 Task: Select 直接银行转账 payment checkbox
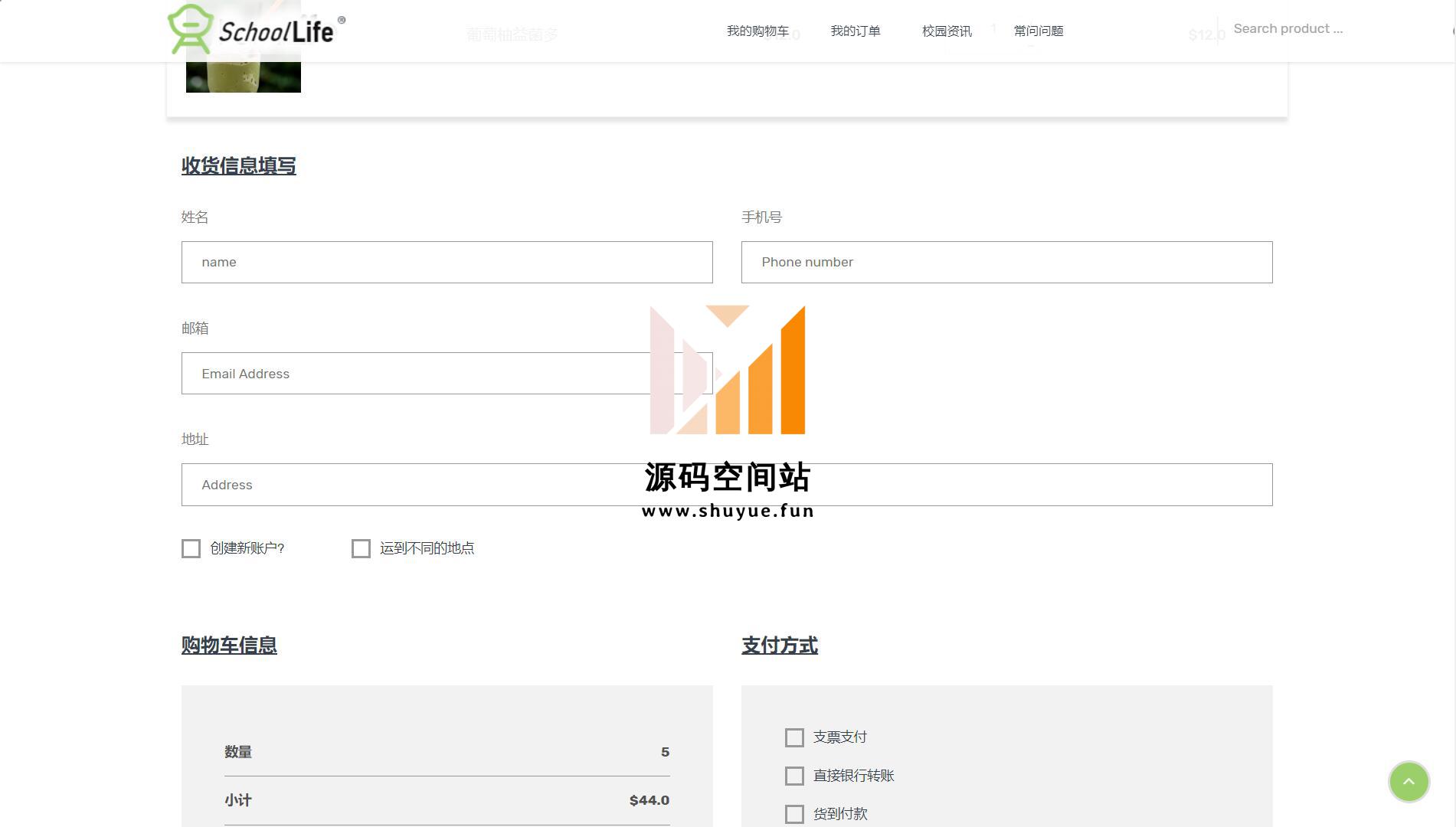tap(794, 776)
